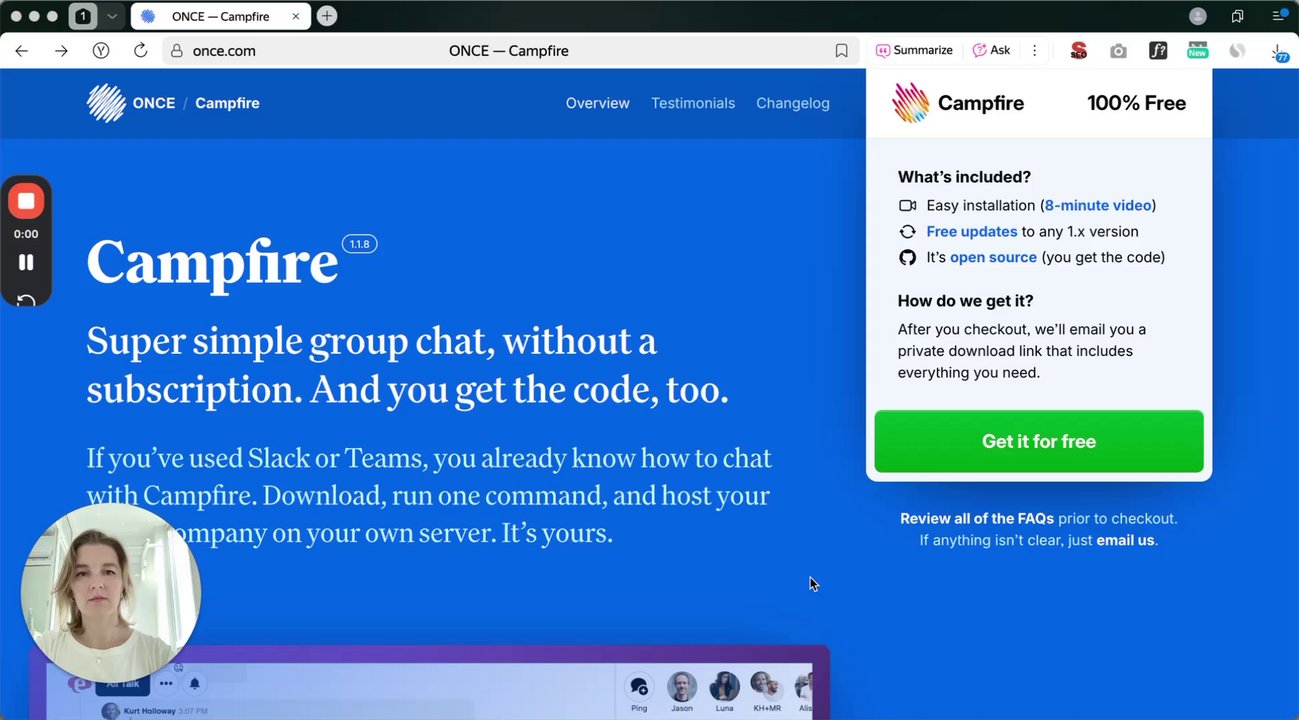The image size is (1299, 720).
Task: Click the KH+MR avatar in the chat preview
Action: pyautogui.click(x=765, y=686)
